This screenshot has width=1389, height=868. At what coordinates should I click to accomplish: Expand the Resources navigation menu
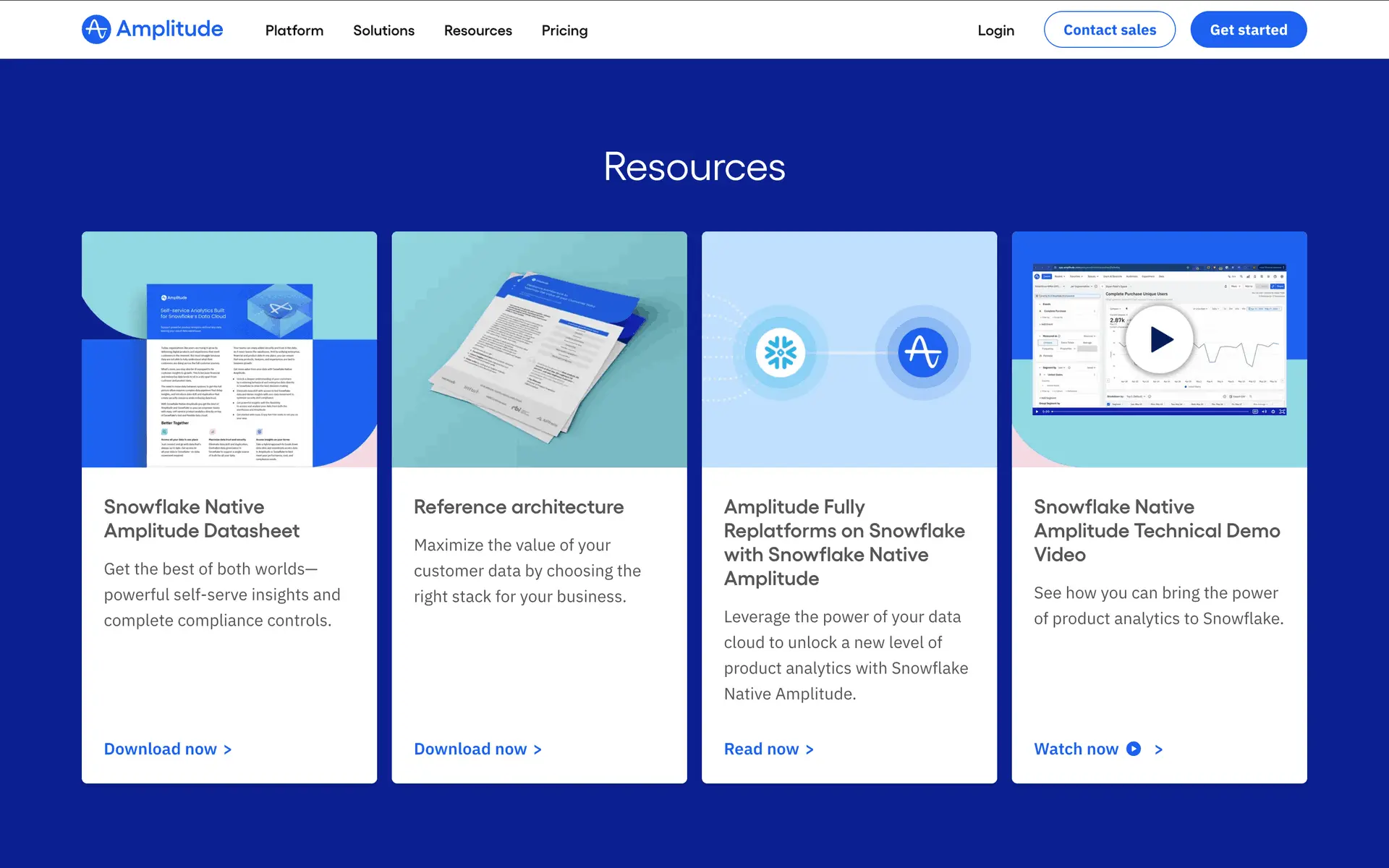(x=477, y=30)
